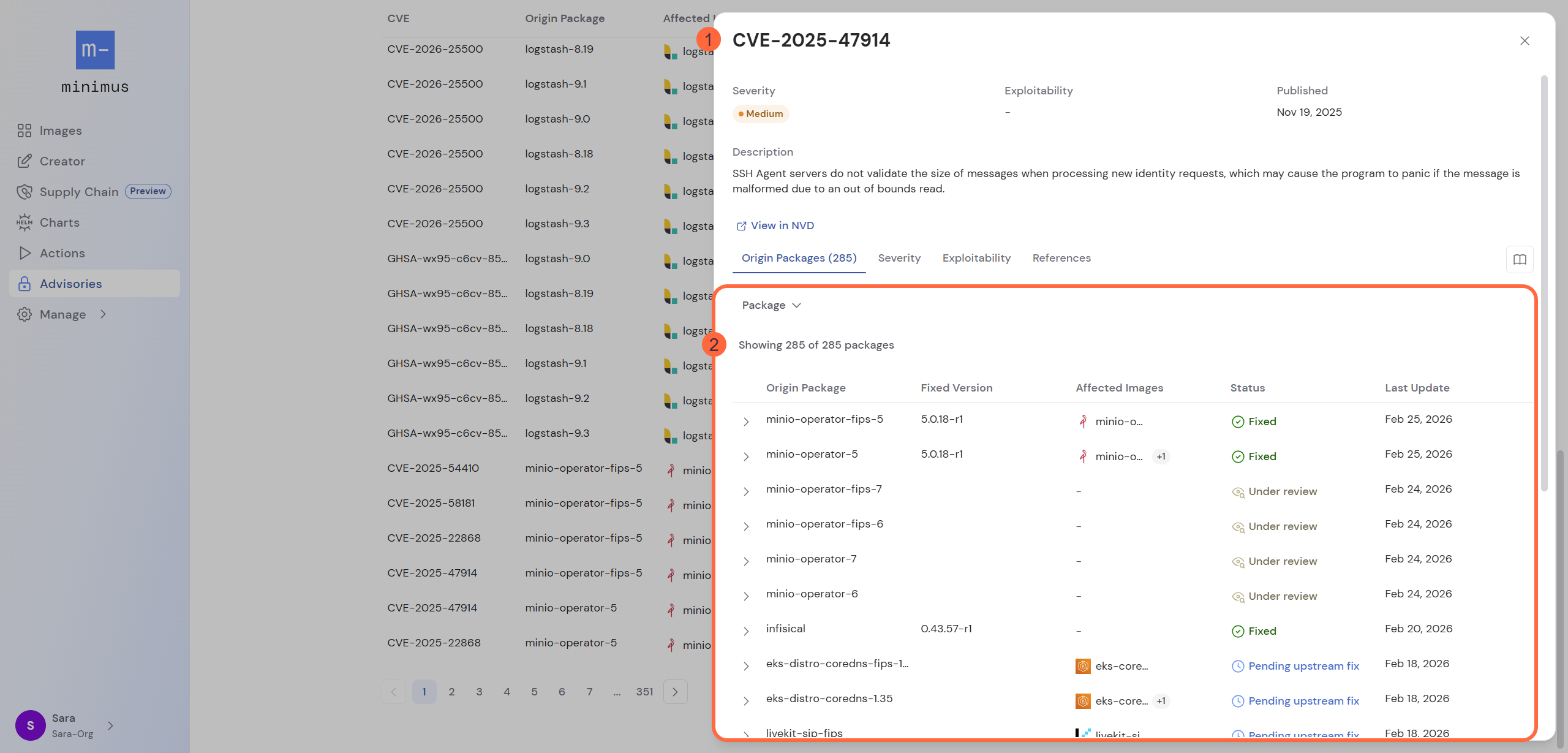Expand the minio-operator-fips-5 package row
1568x753 pixels.
[746, 422]
